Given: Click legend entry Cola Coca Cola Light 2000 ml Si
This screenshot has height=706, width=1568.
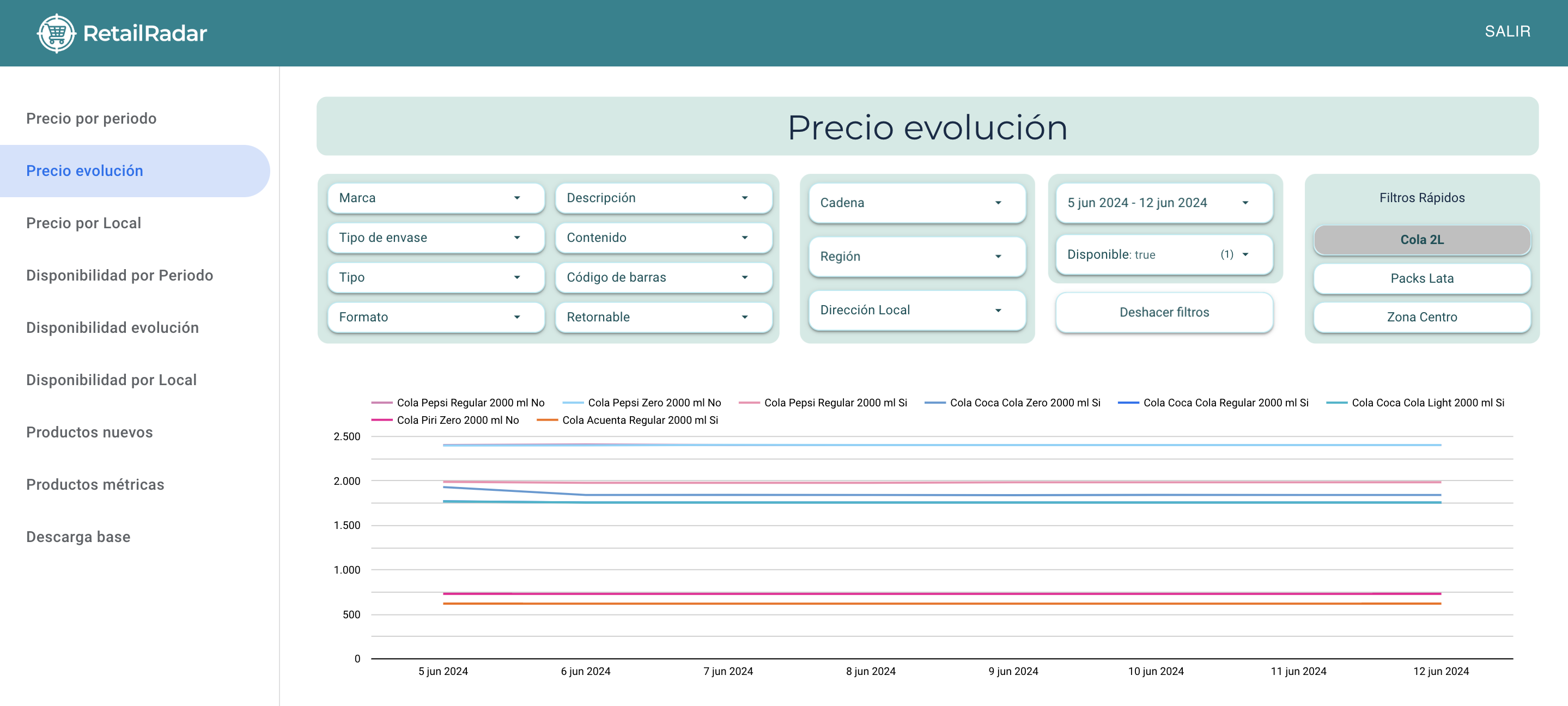Looking at the screenshot, I should point(1415,403).
